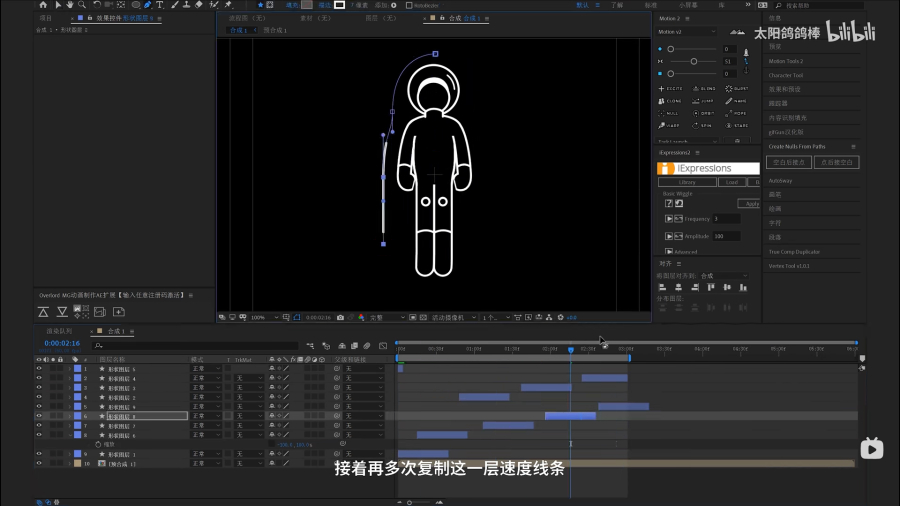This screenshot has height=506, width=900.
Task: Select the Ellipse shape tool
Action: pos(136,5)
